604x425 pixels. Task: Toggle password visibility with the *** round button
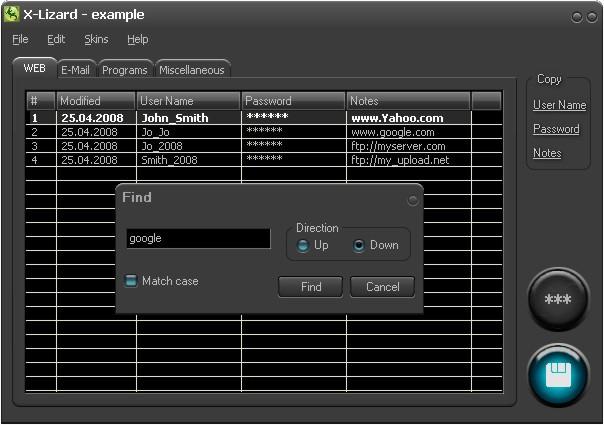click(x=558, y=299)
